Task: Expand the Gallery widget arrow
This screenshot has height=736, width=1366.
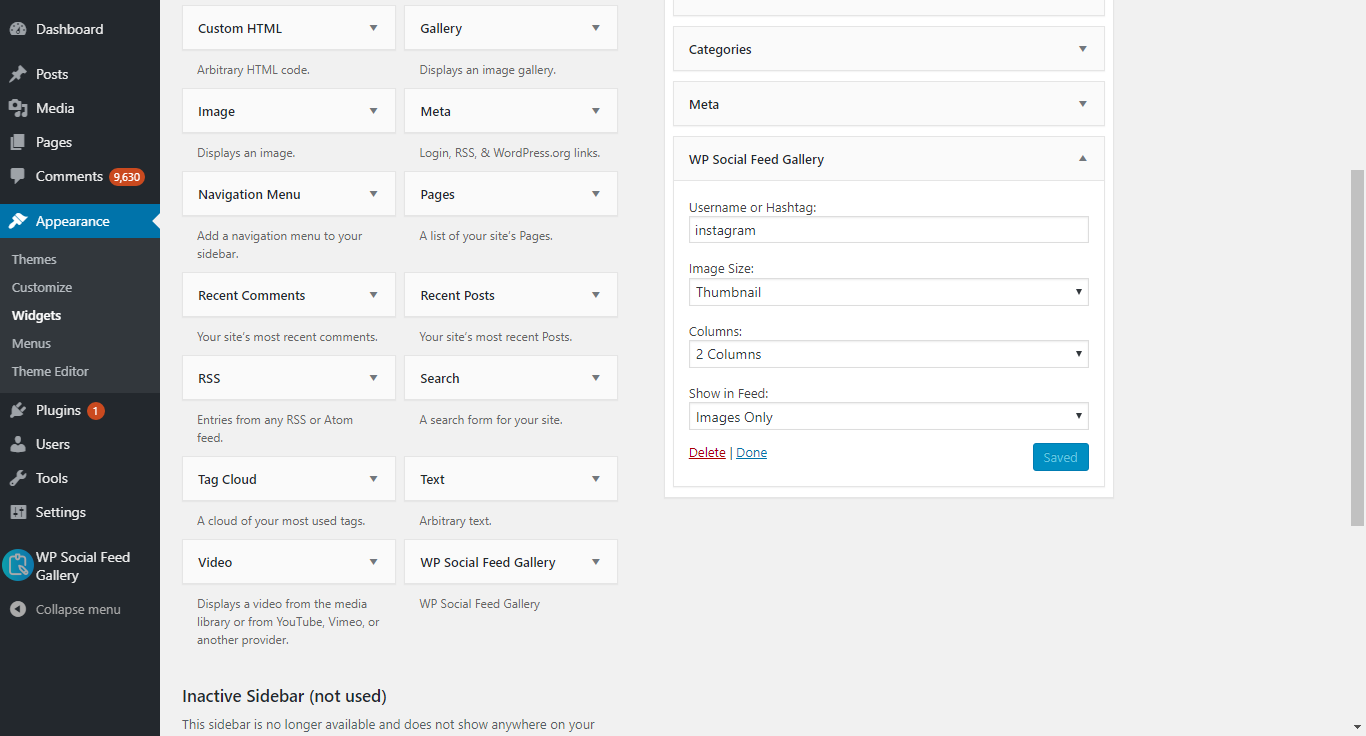Action: pyautogui.click(x=596, y=28)
